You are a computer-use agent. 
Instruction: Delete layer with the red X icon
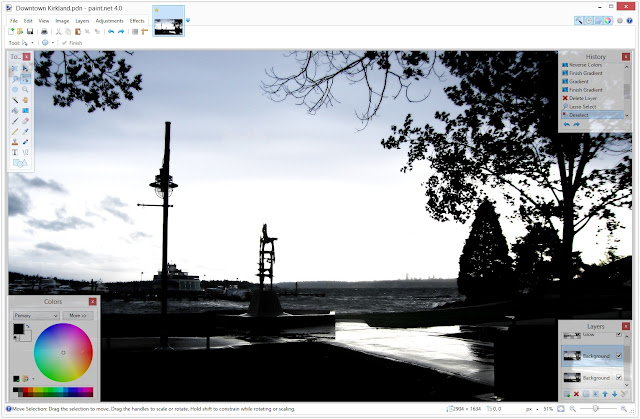[576, 394]
